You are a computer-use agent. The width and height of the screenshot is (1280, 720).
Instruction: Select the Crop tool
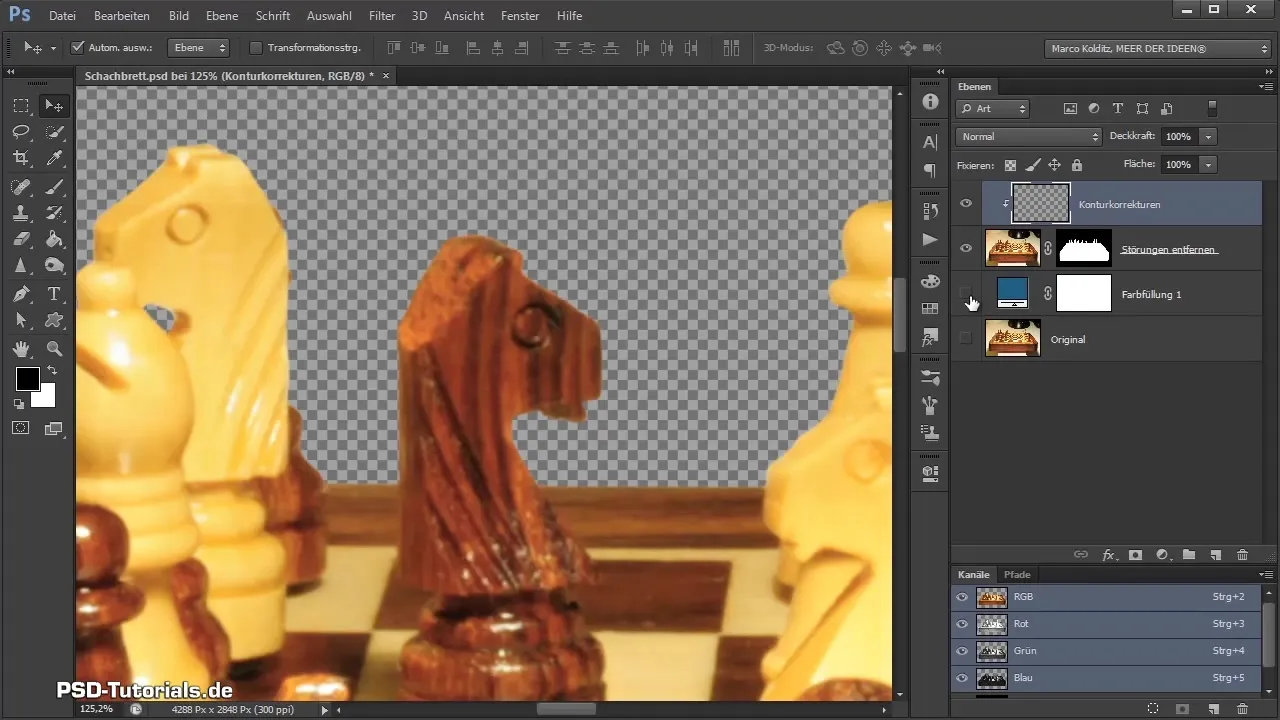21,158
